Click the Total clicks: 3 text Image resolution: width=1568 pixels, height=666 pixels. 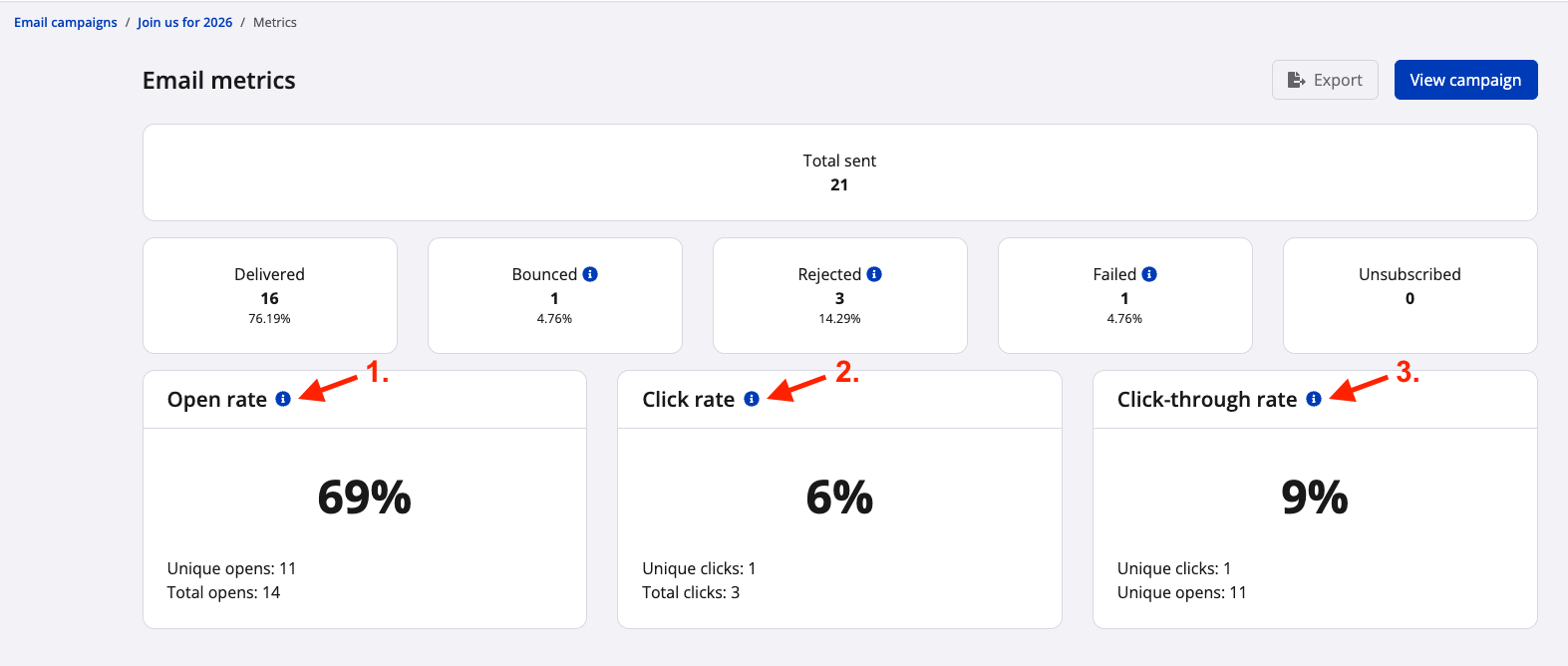point(691,592)
